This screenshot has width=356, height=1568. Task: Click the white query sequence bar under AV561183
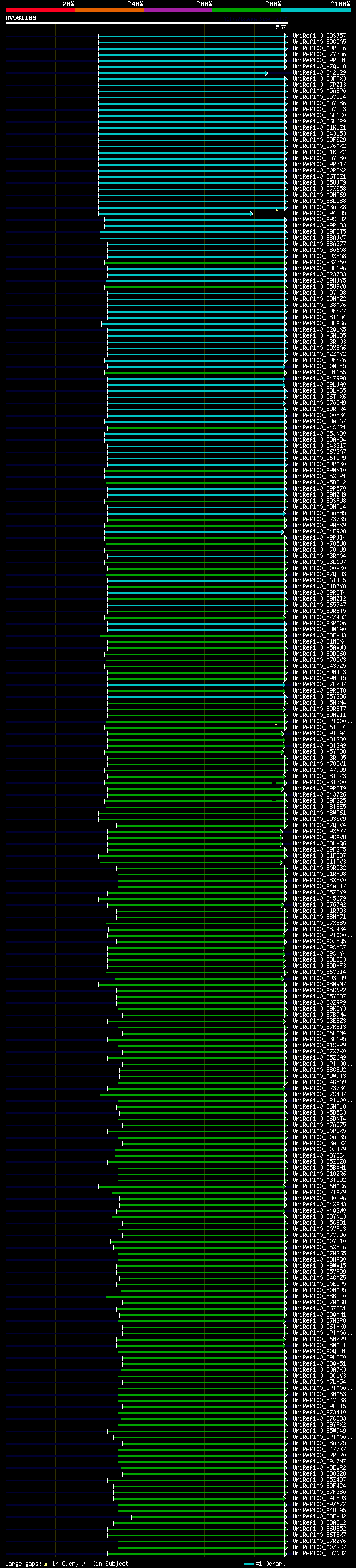(x=147, y=22)
